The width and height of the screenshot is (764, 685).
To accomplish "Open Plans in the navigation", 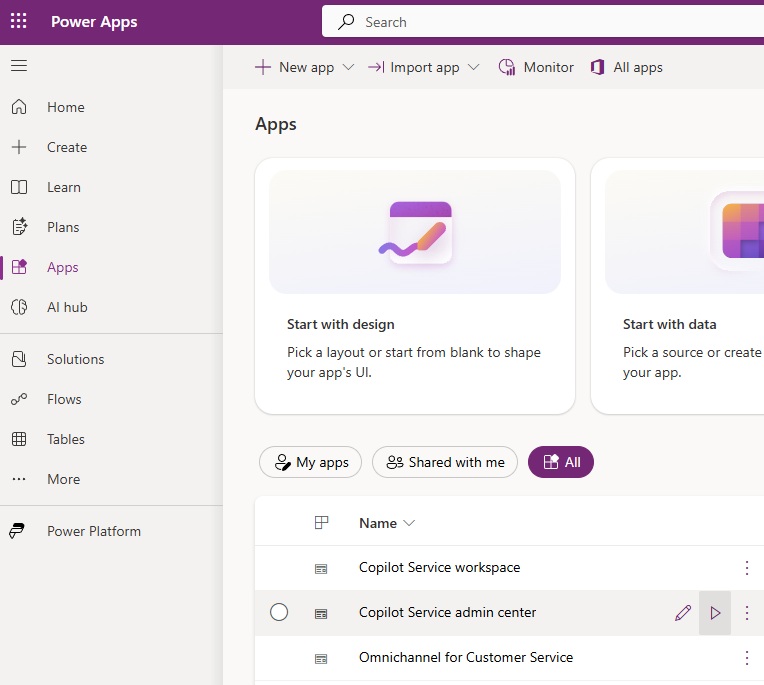I will (63, 227).
